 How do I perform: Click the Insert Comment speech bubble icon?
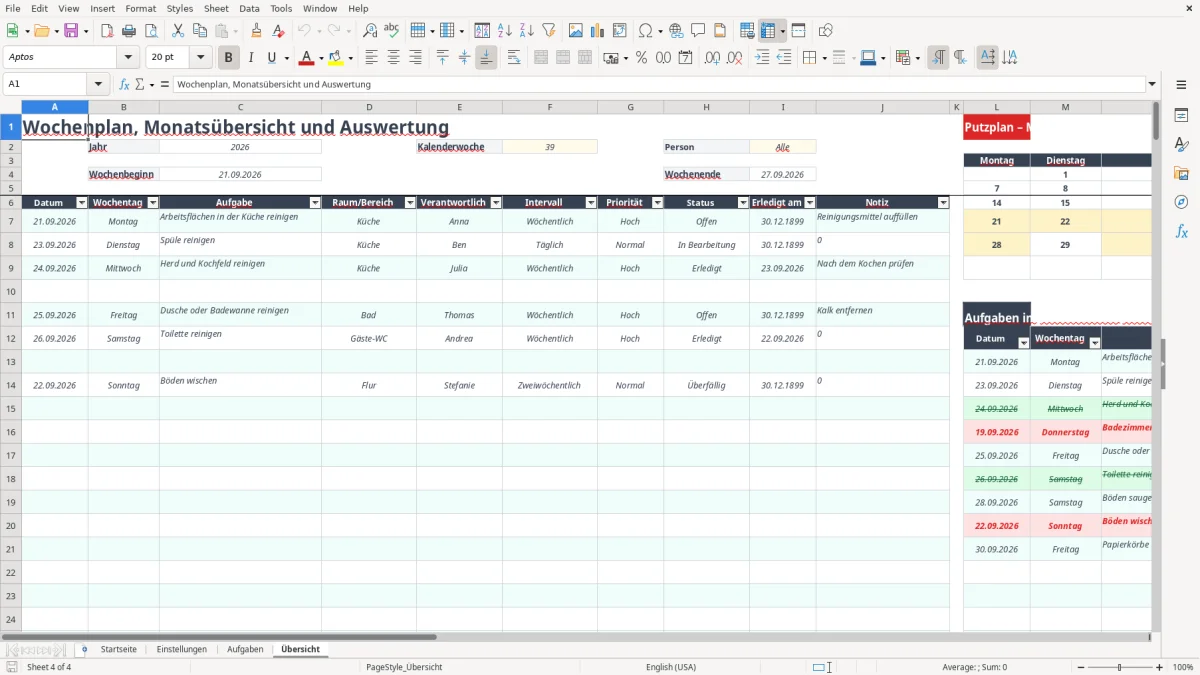click(698, 31)
